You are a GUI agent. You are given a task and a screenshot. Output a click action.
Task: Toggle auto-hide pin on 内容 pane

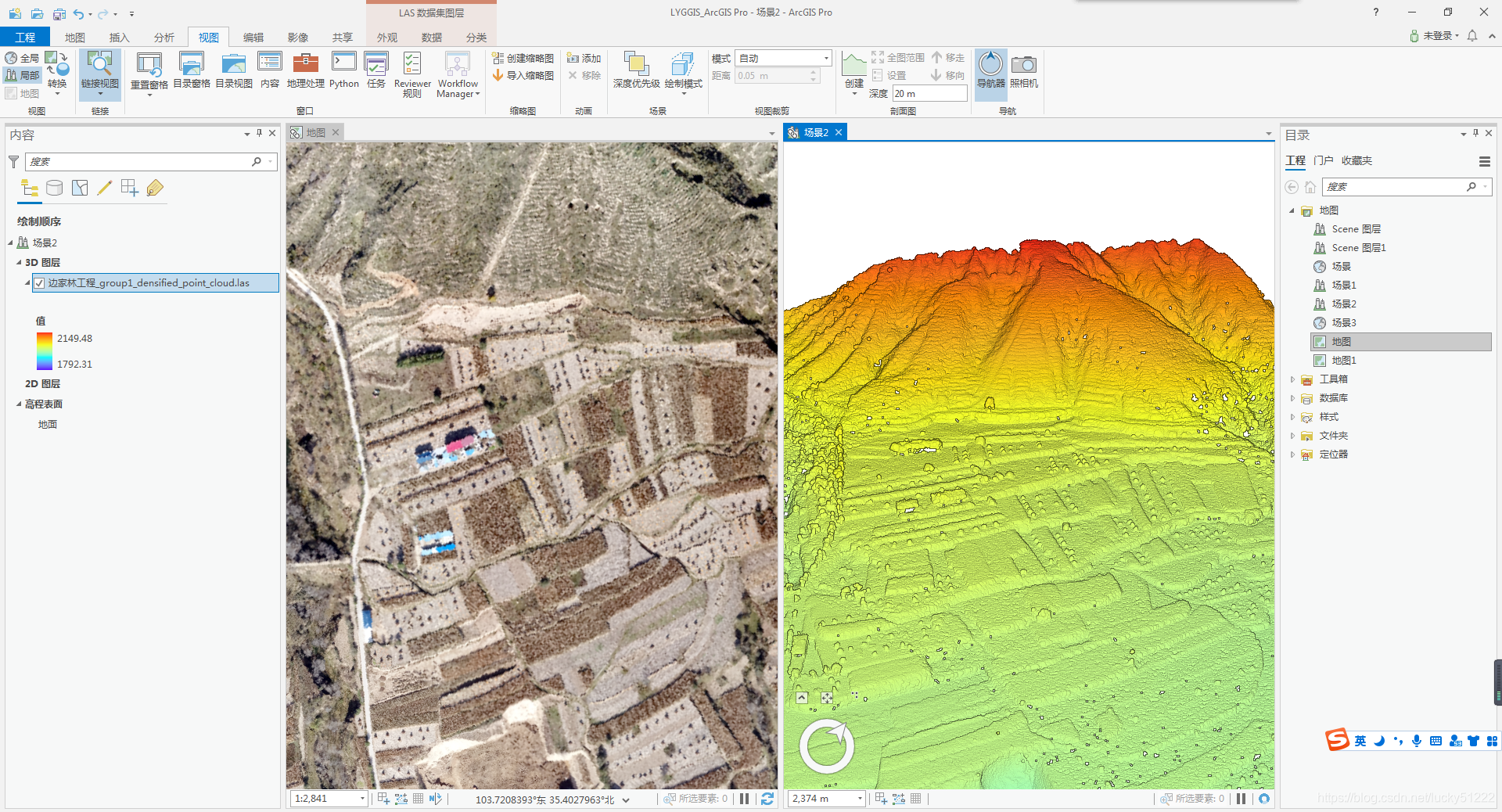click(x=259, y=134)
